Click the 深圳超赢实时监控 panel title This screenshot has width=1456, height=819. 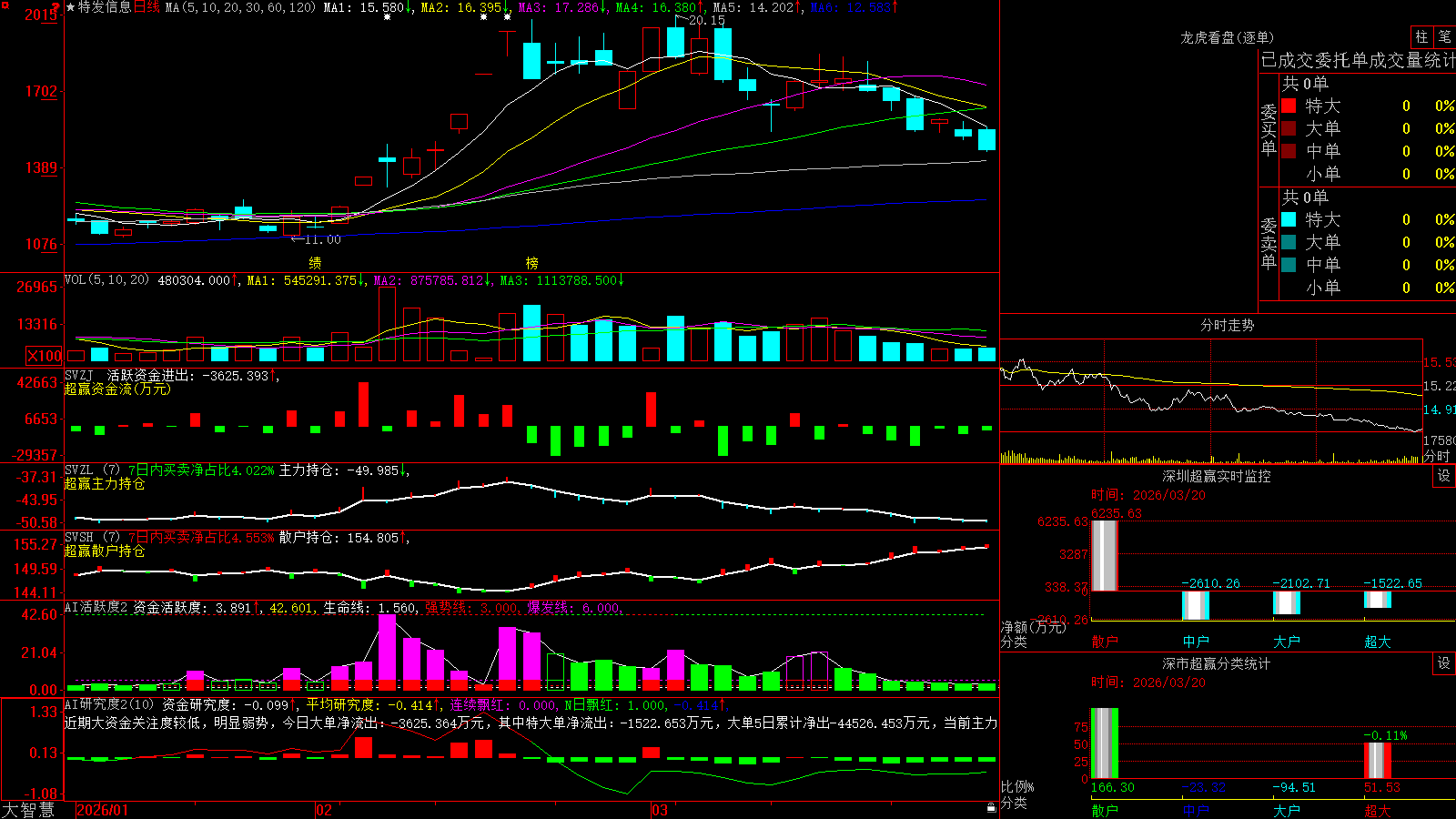tap(1217, 476)
